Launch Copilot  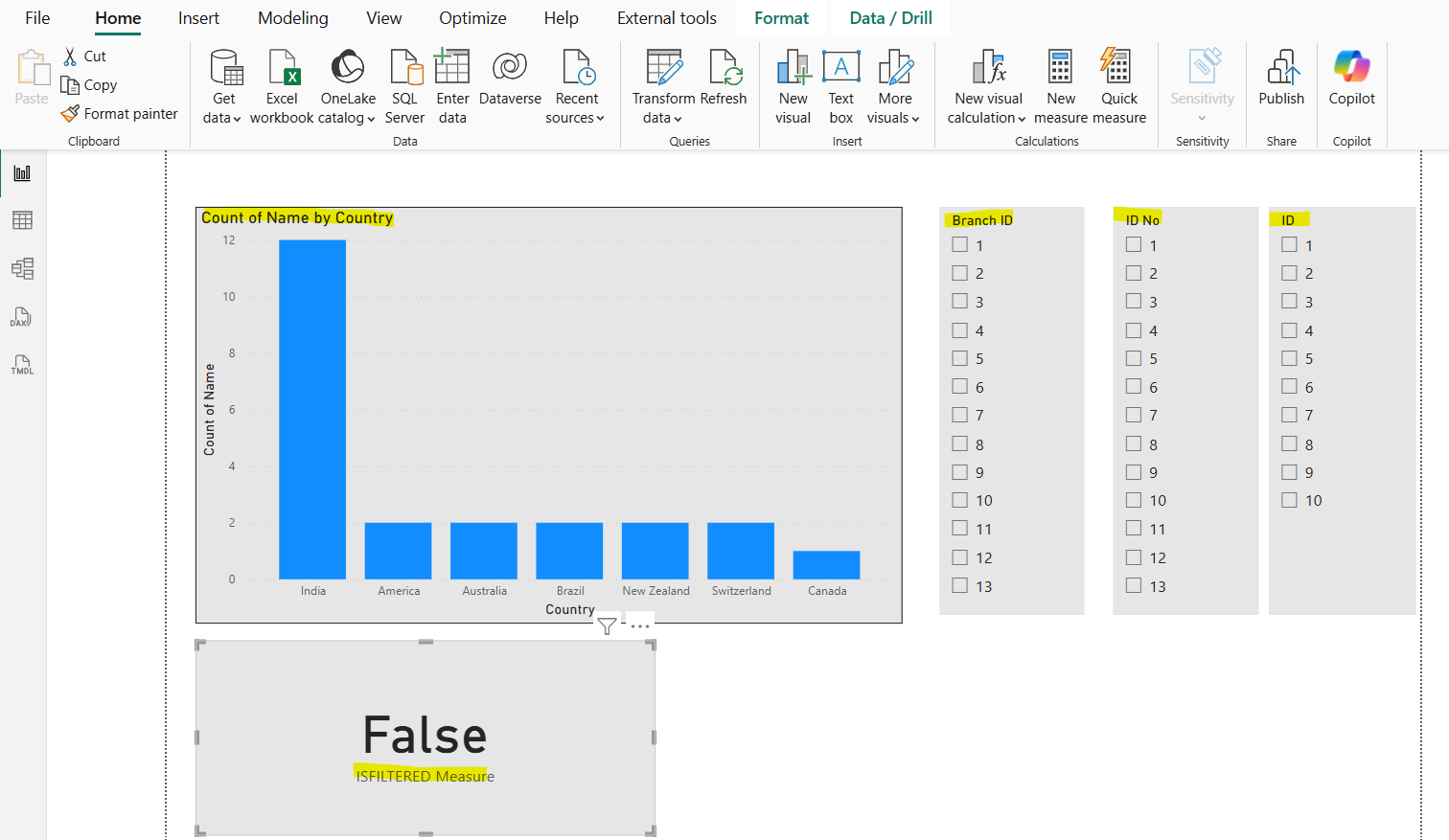[1351, 84]
